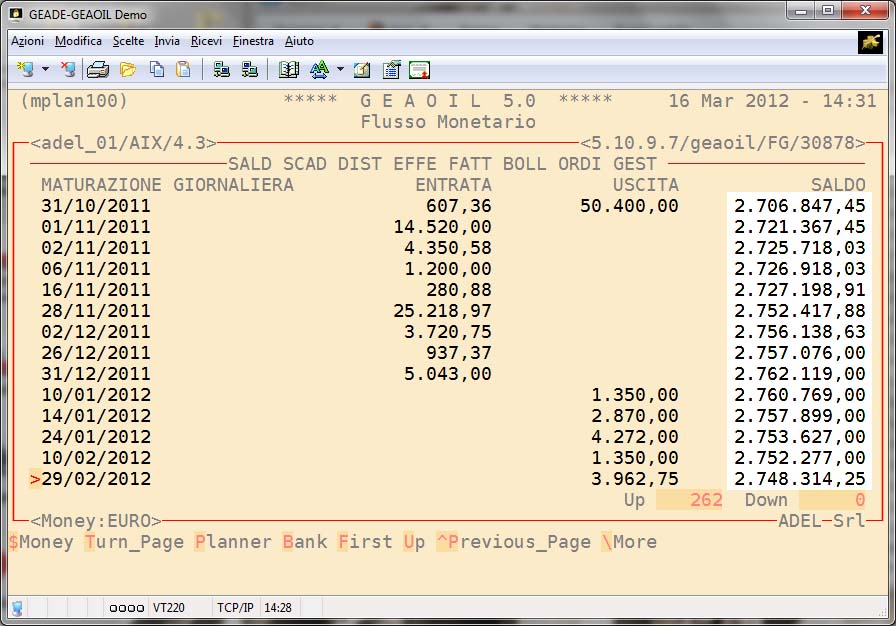This screenshot has width=896, height=626.
Task: Click the \More command
Action: 628,542
